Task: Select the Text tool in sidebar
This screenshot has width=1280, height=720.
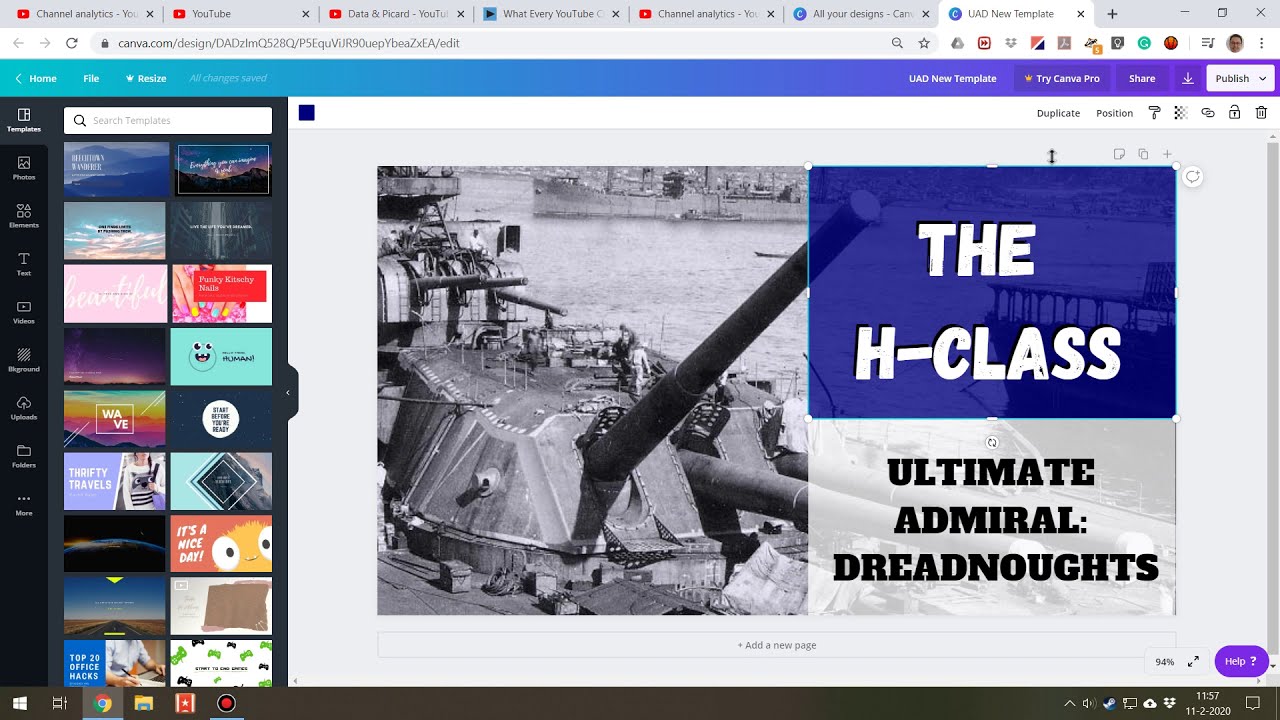Action: coord(24,264)
